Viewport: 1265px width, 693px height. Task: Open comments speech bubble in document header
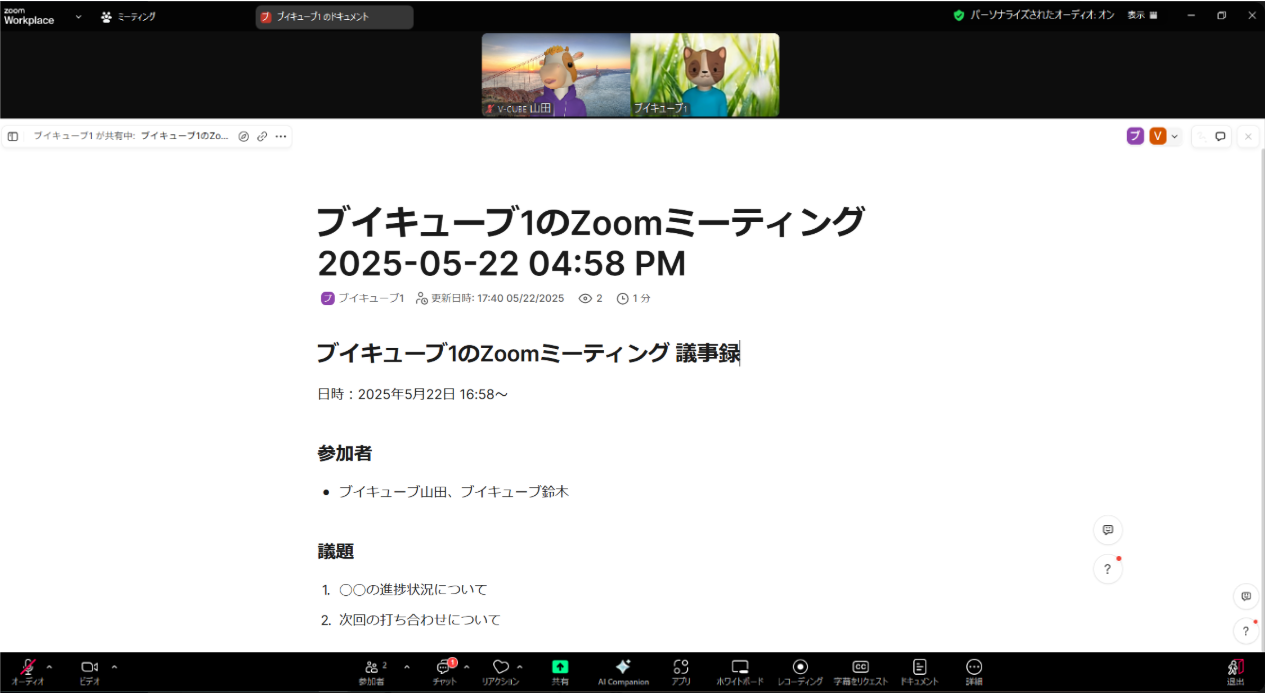pyautogui.click(x=1221, y=136)
